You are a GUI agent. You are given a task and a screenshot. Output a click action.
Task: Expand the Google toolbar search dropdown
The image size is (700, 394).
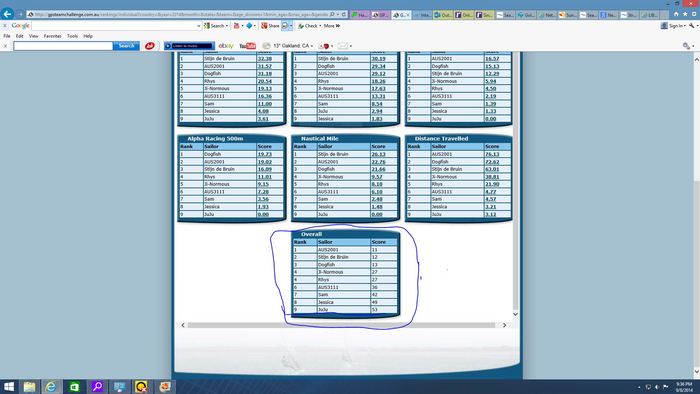(199, 26)
